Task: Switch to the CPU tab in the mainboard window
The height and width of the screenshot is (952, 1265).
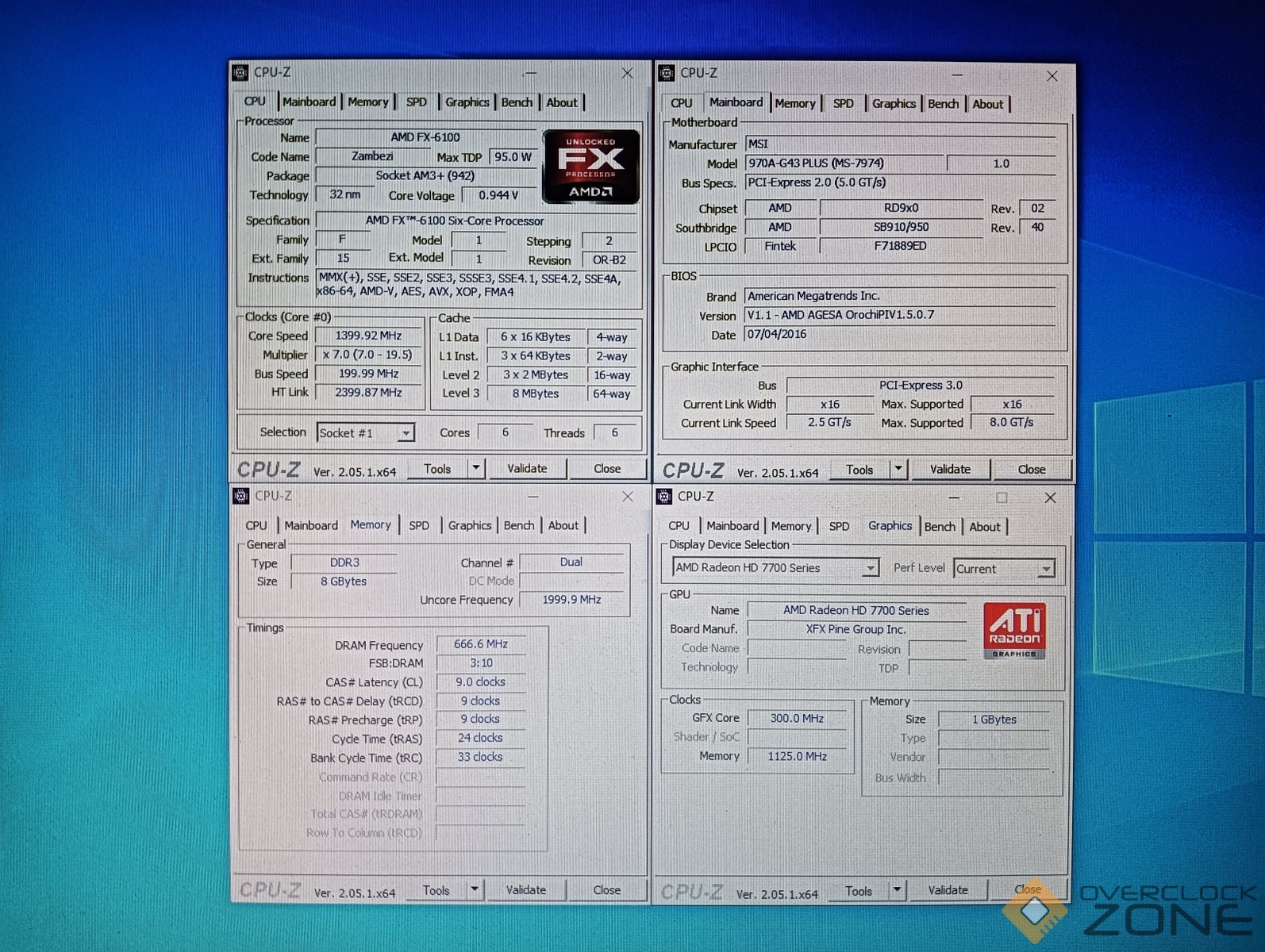Action: click(x=681, y=103)
